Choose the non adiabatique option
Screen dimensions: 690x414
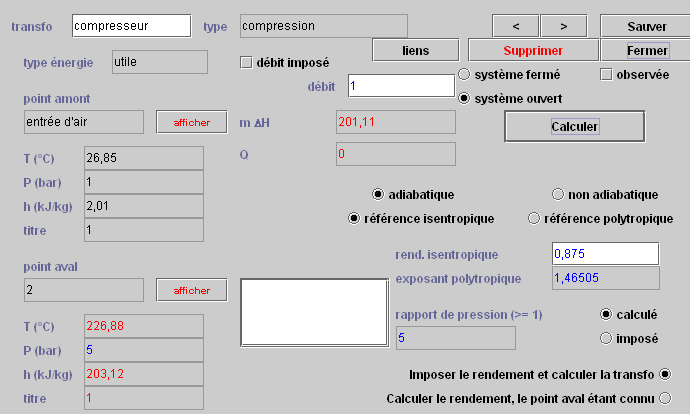(x=558, y=194)
